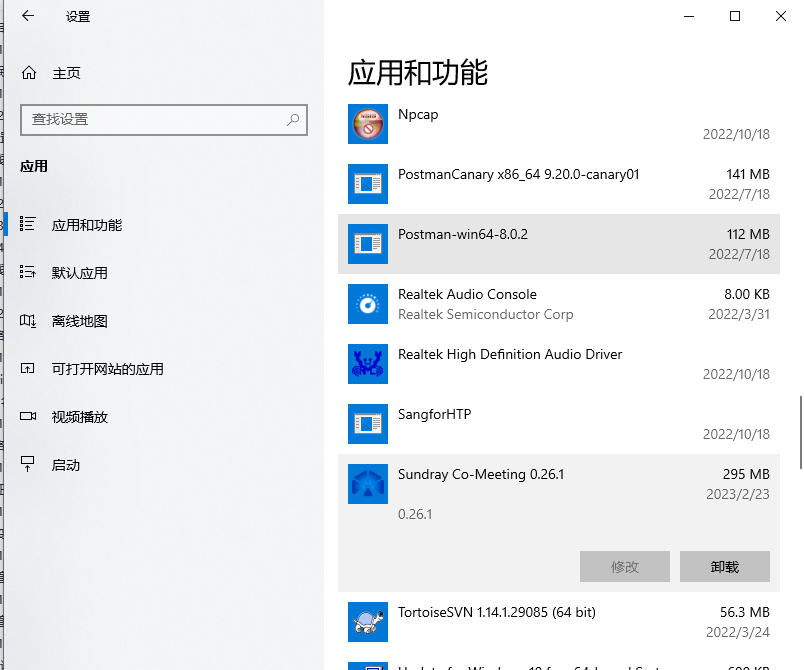
Task: Click the search magnifier icon in settings box
Action: pos(293,119)
